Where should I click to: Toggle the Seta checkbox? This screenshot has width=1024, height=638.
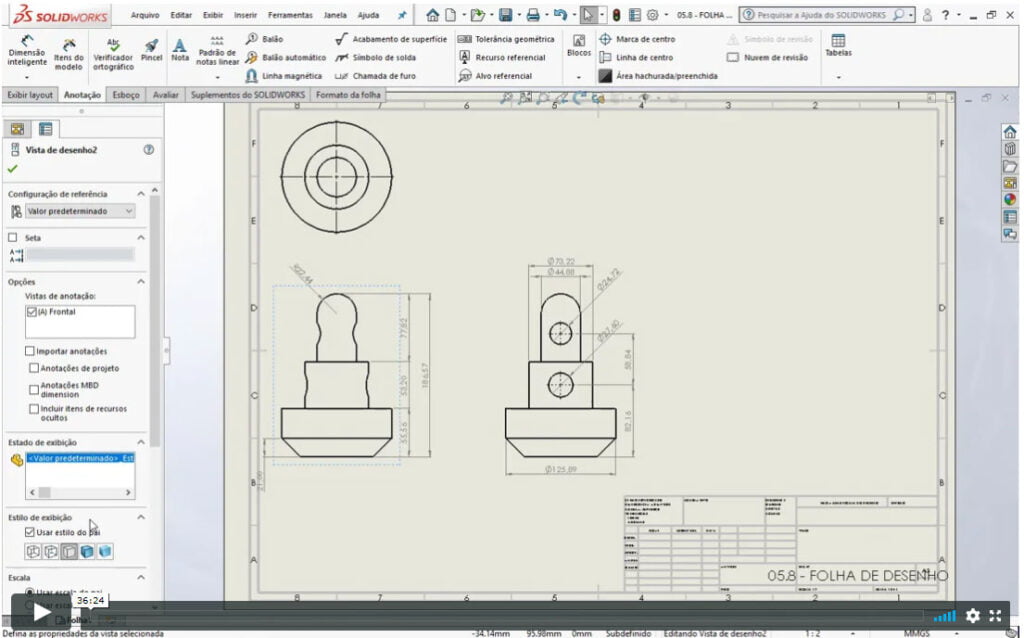point(13,238)
